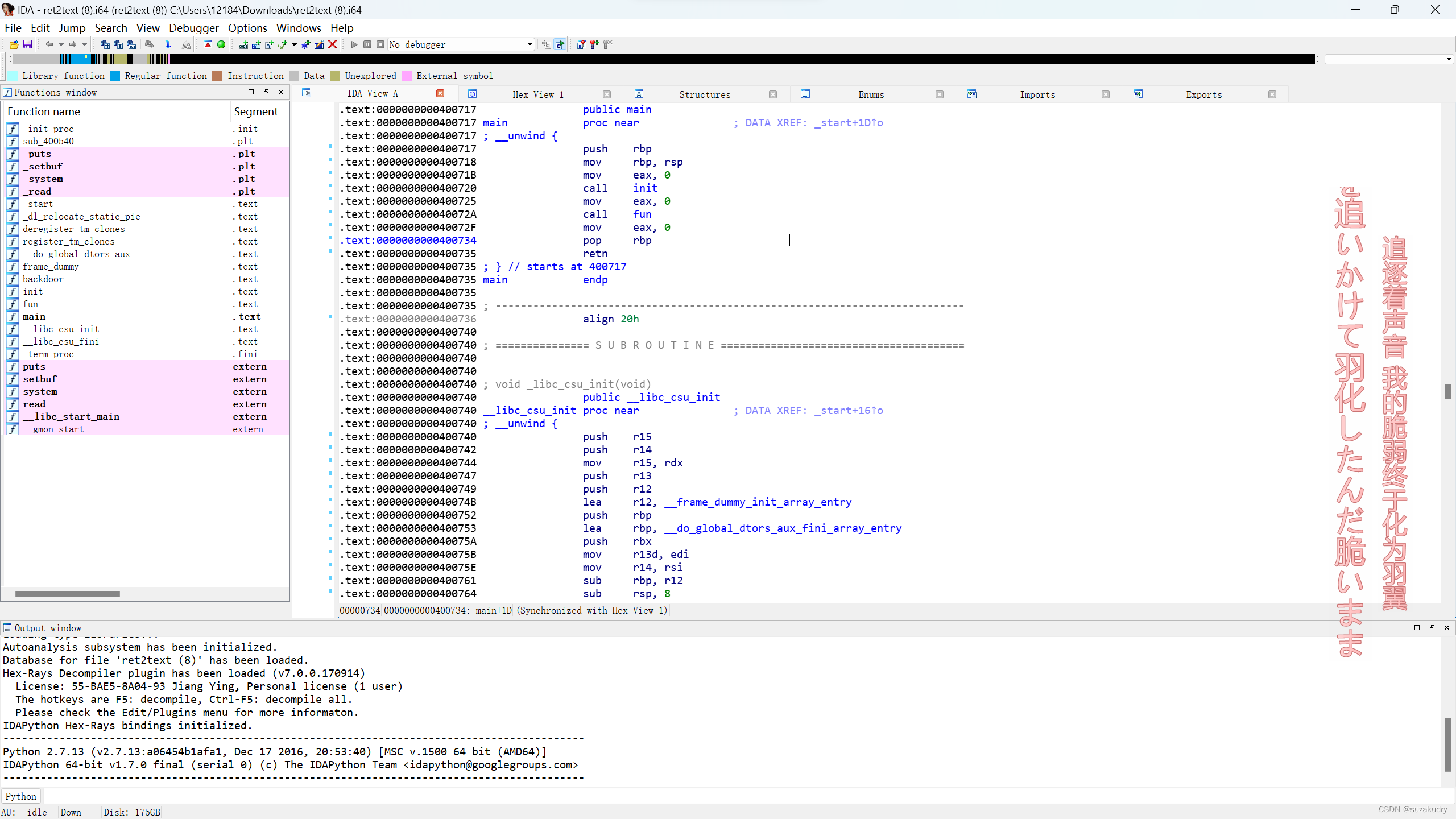1456x819 pixels.
Task: Click the red X delete icon in toolbar
Action: [x=333, y=44]
